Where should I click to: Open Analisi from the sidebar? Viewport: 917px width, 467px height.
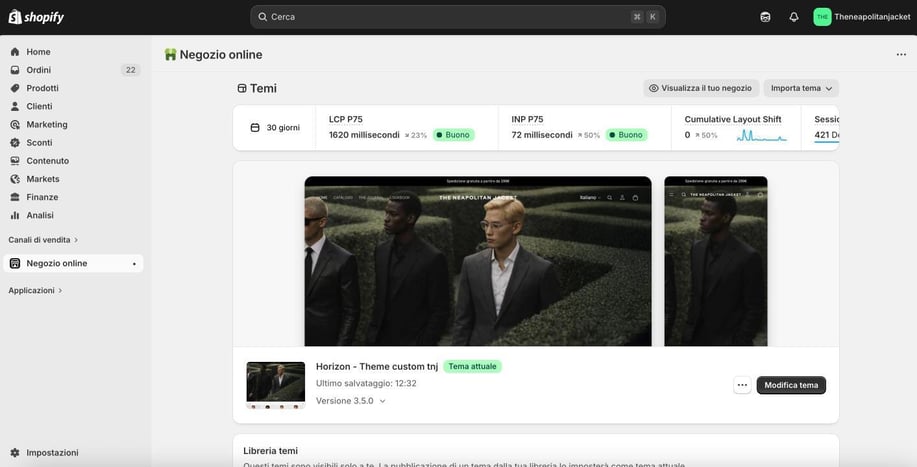pyautogui.click(x=40, y=215)
